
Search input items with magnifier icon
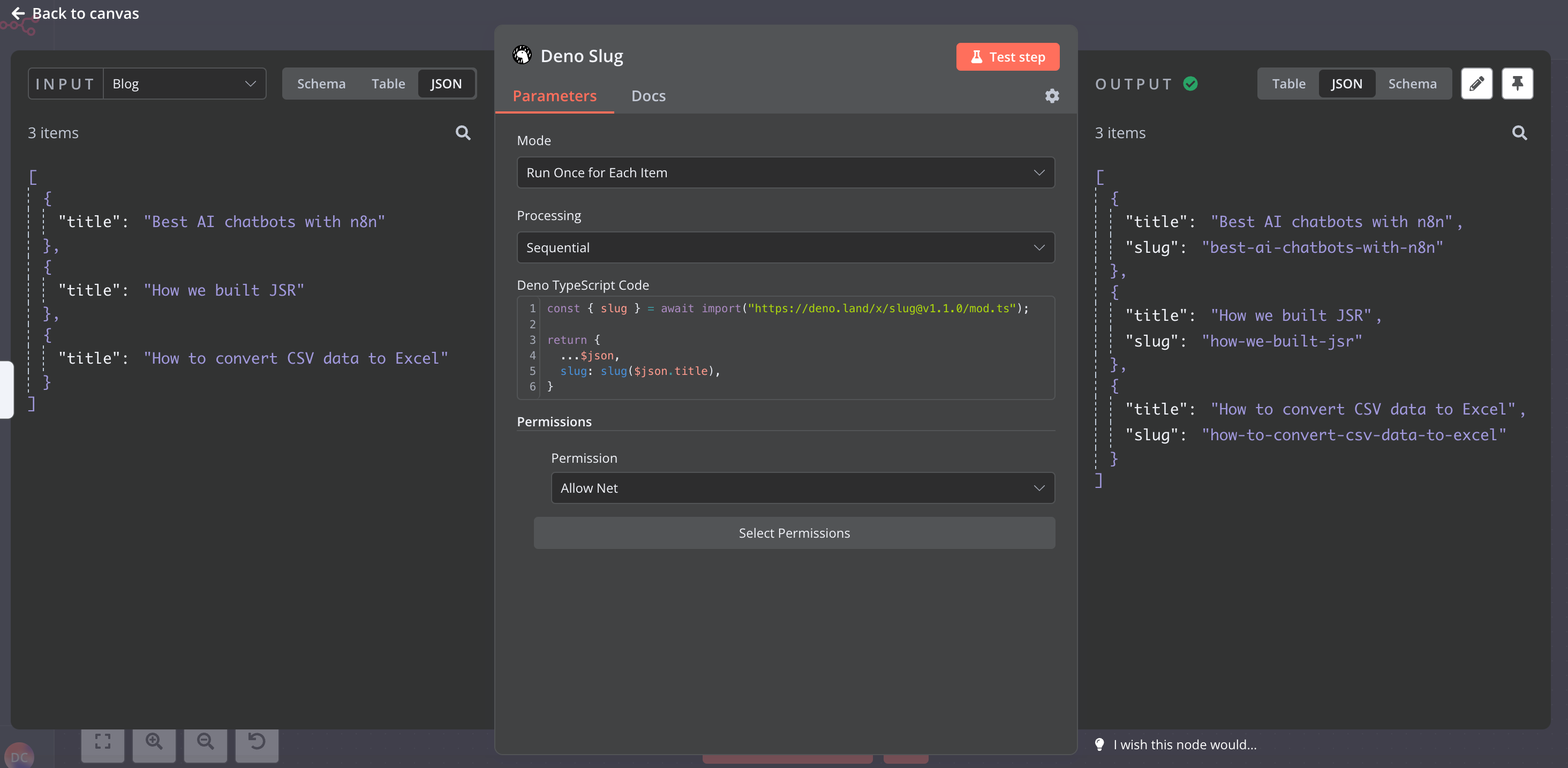(x=463, y=133)
